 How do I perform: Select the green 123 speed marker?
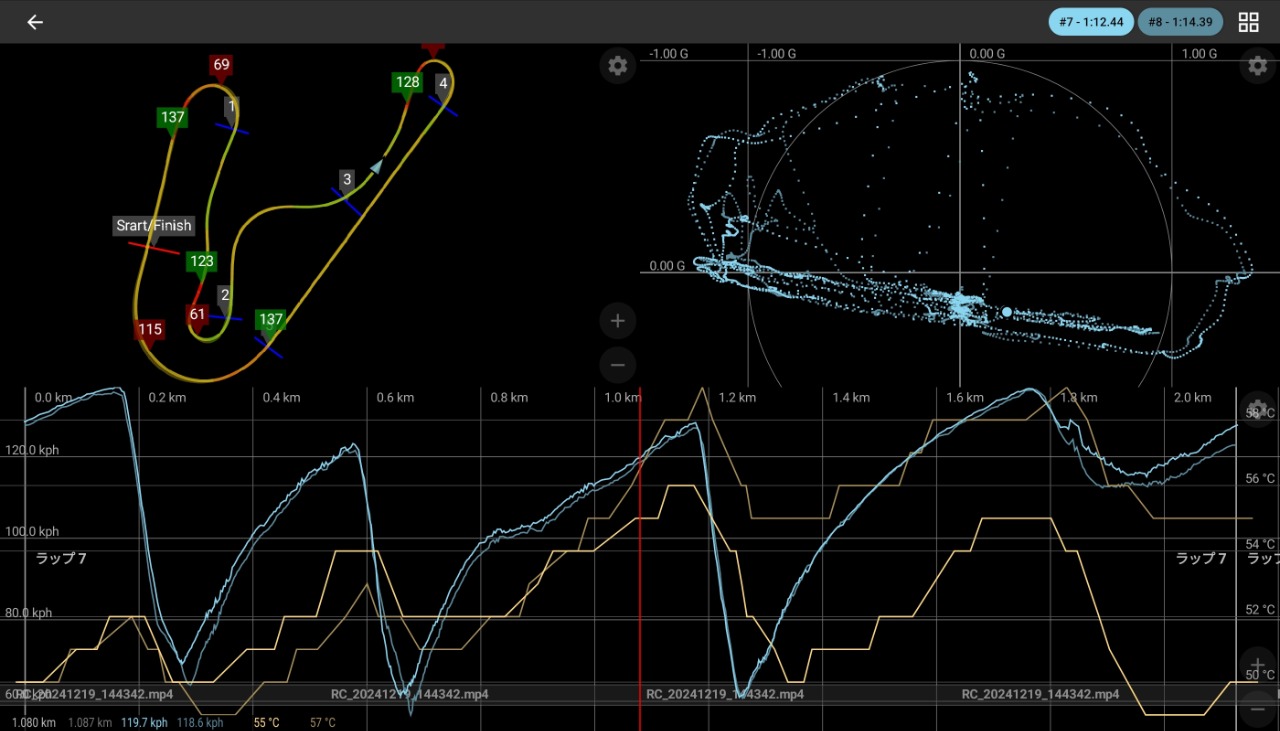(x=202, y=264)
